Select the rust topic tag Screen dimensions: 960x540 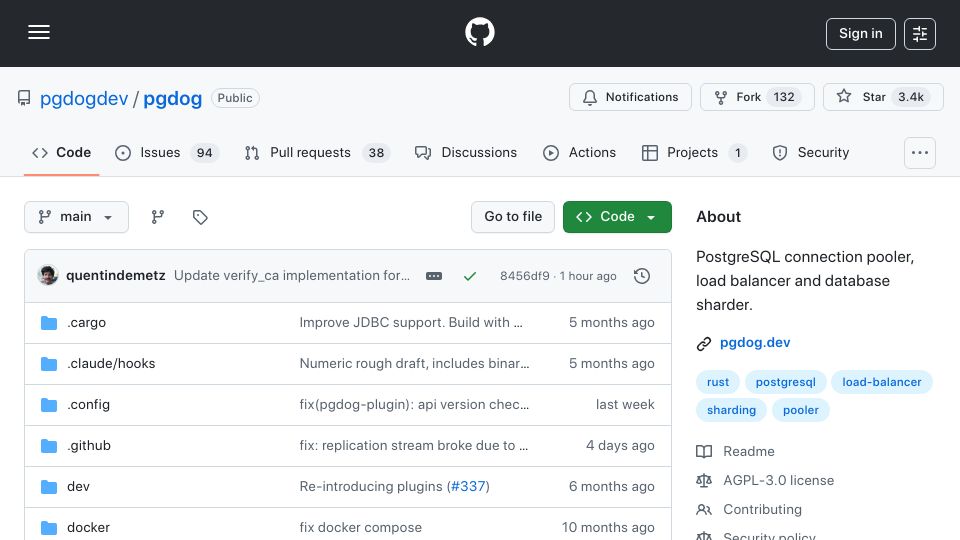point(718,382)
